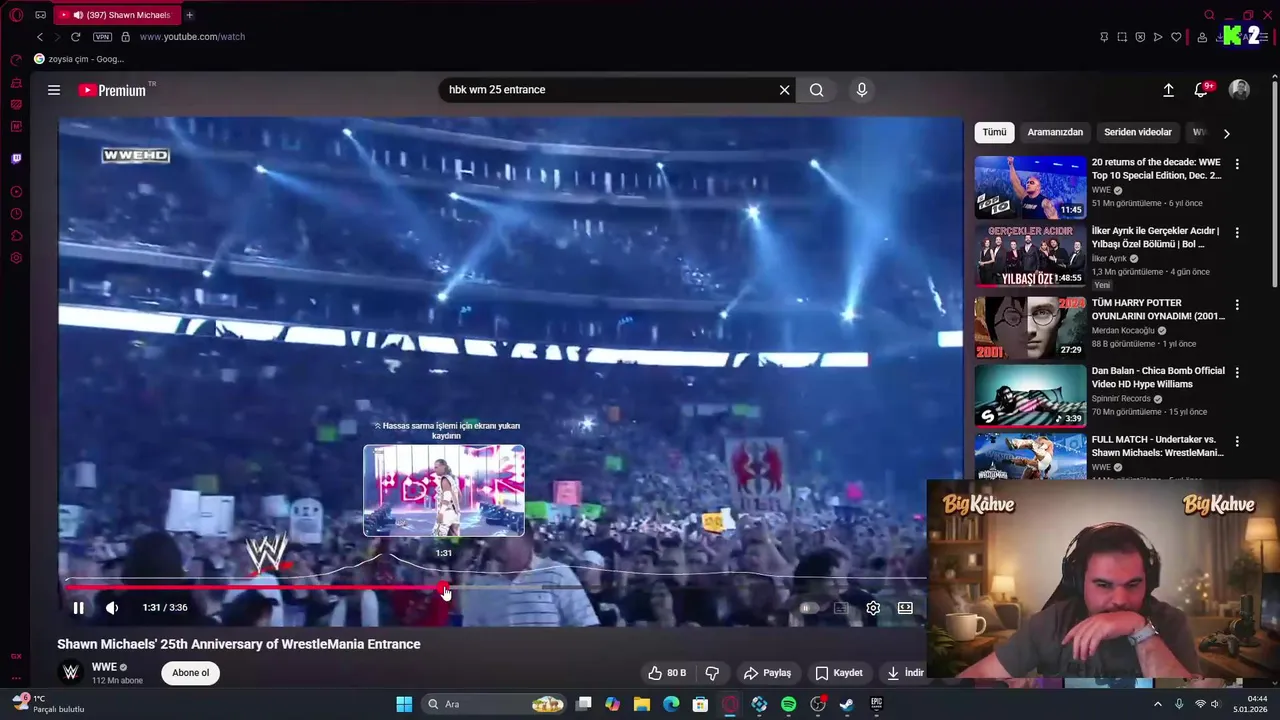Screen dimensions: 1280x720
Task: Start voice search with the microphone
Action: click(x=862, y=90)
